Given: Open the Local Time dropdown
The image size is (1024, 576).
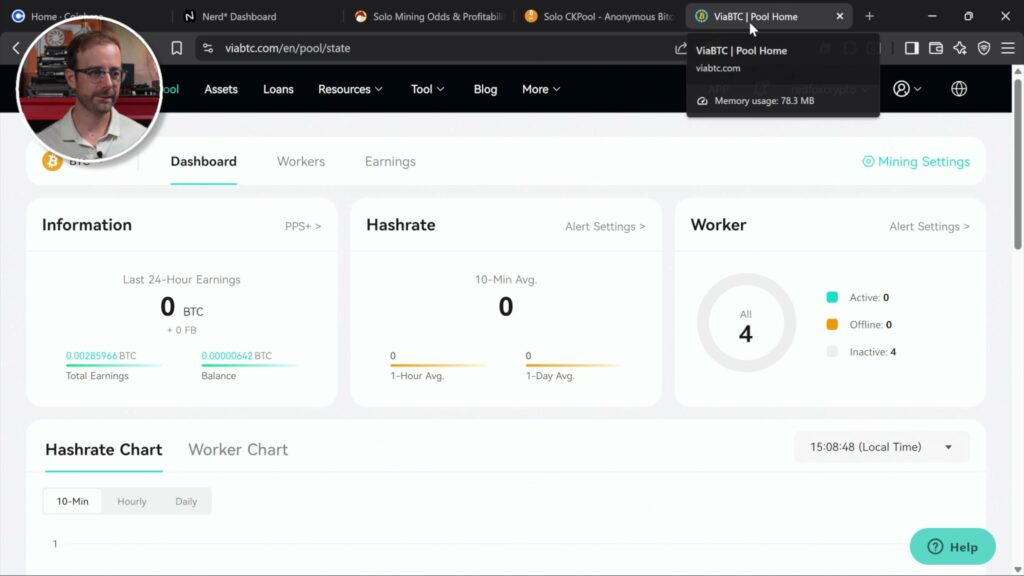Looking at the screenshot, I should point(882,447).
